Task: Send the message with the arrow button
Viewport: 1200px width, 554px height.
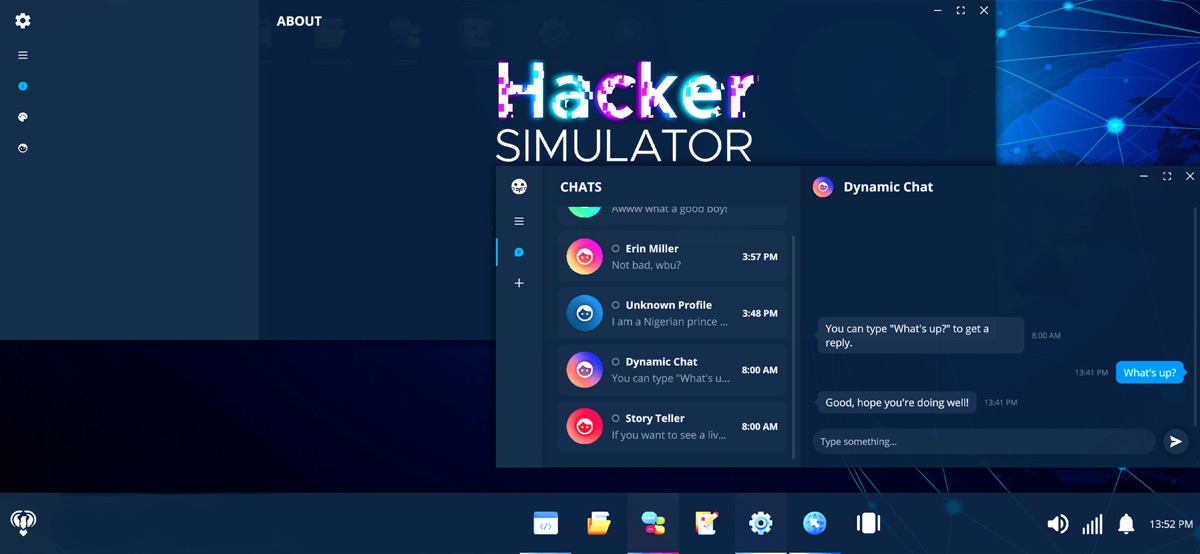Action: coord(1175,441)
